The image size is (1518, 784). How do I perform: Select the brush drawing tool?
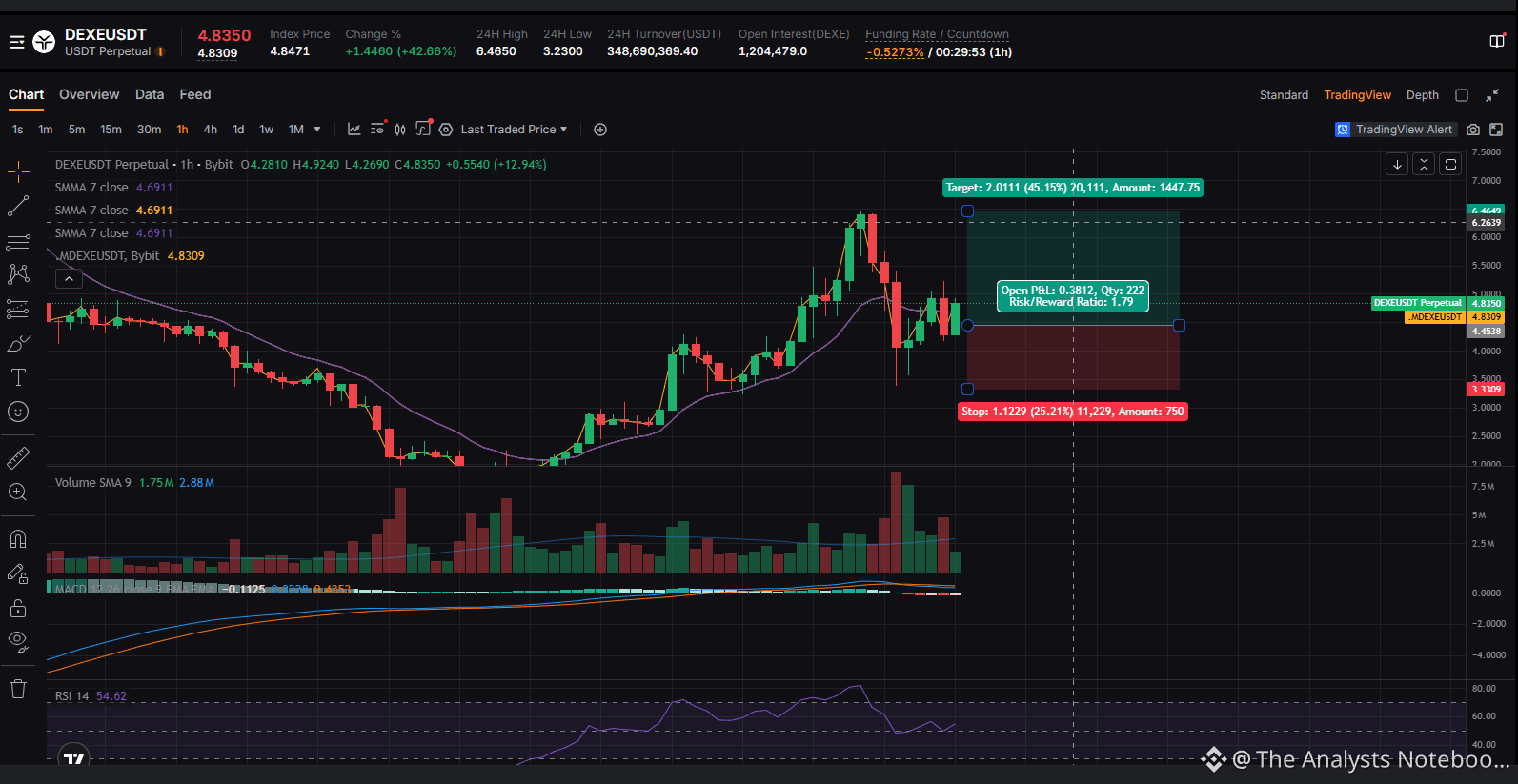tap(18, 343)
